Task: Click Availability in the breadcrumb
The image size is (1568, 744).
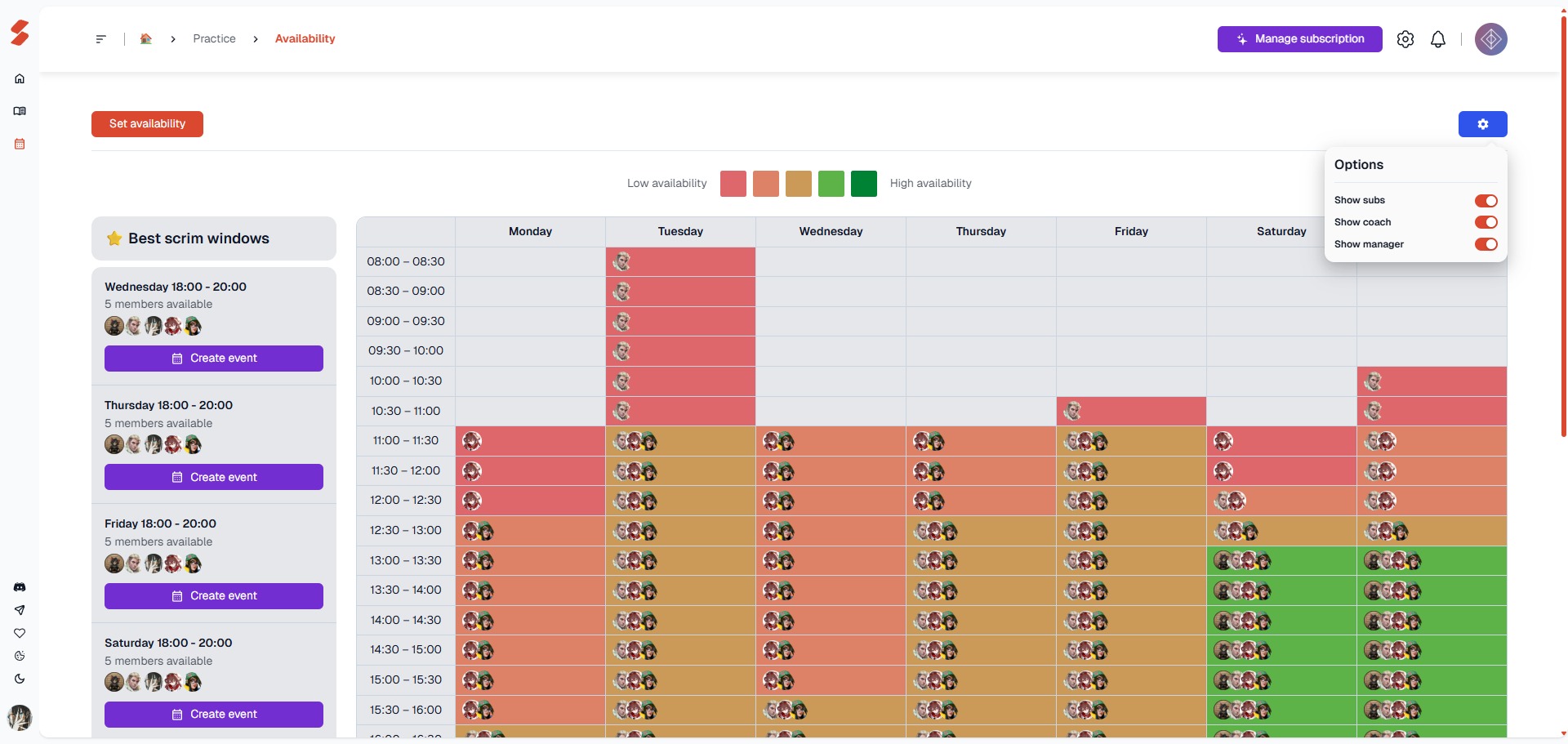Action: (x=305, y=39)
